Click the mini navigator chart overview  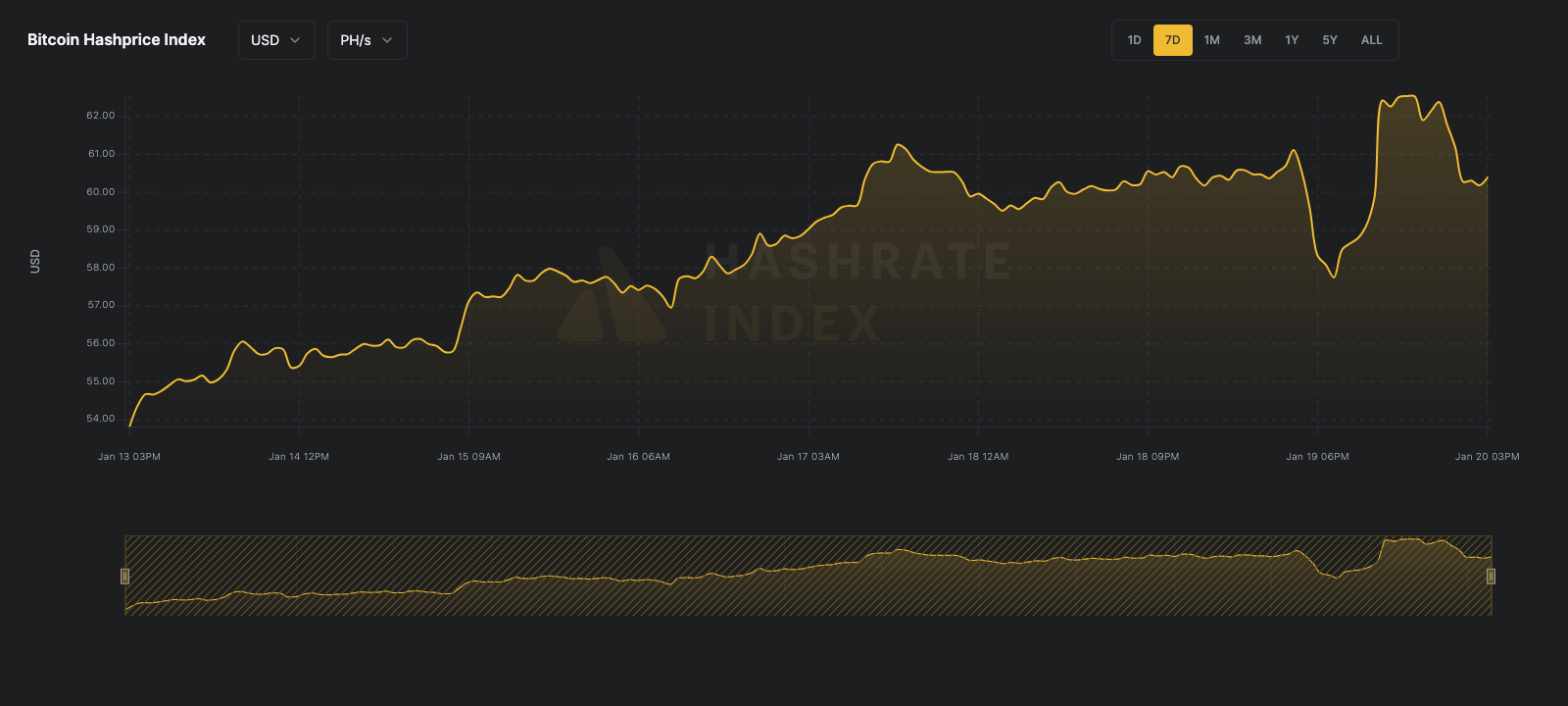[808, 576]
